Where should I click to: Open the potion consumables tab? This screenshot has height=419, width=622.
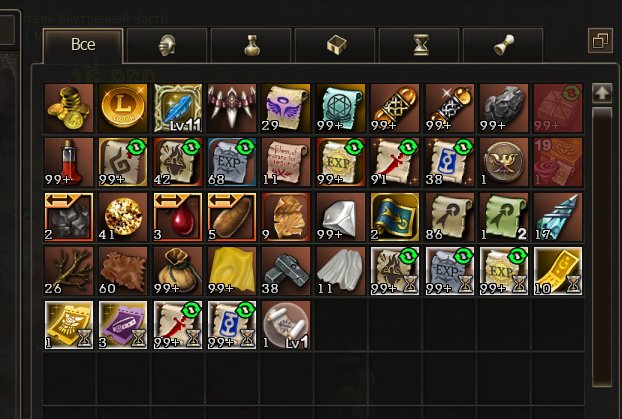pyautogui.click(x=251, y=45)
